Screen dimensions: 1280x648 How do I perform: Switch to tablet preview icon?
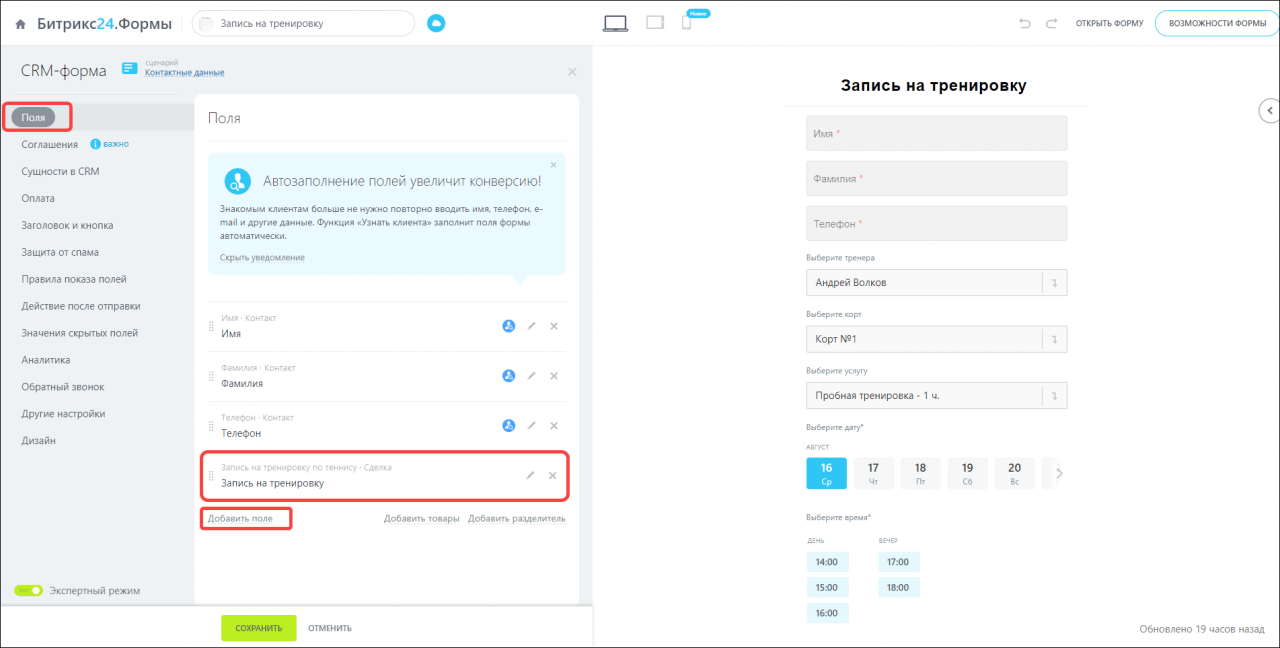click(x=655, y=22)
